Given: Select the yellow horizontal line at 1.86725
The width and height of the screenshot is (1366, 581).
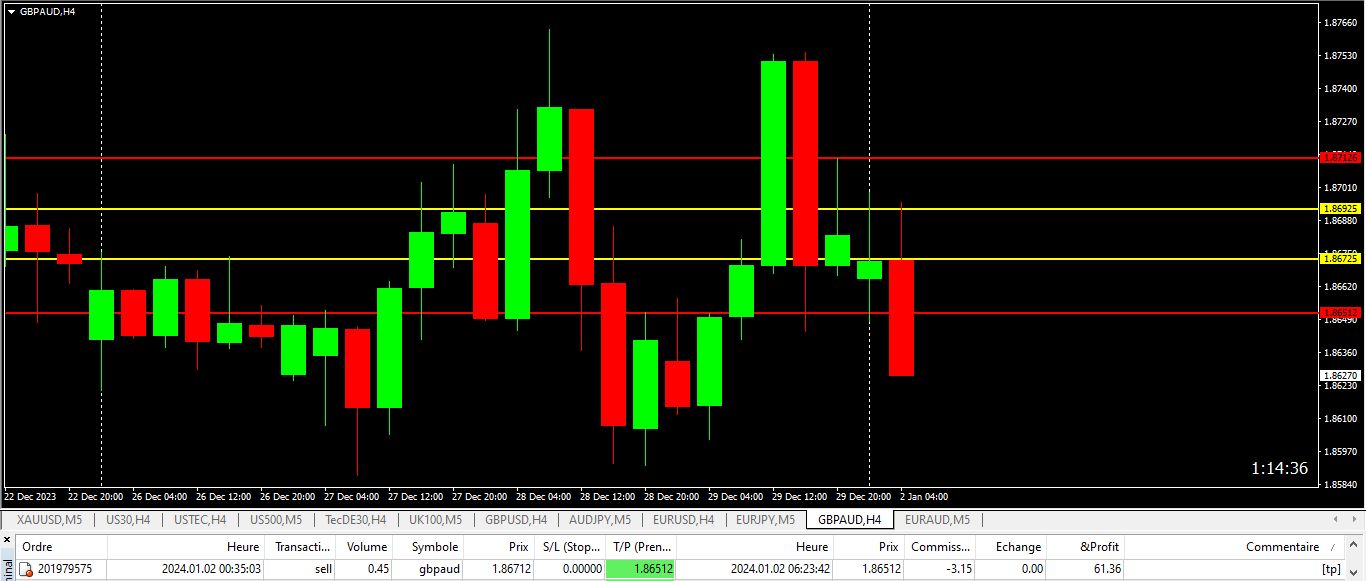Looking at the screenshot, I should click(660, 259).
